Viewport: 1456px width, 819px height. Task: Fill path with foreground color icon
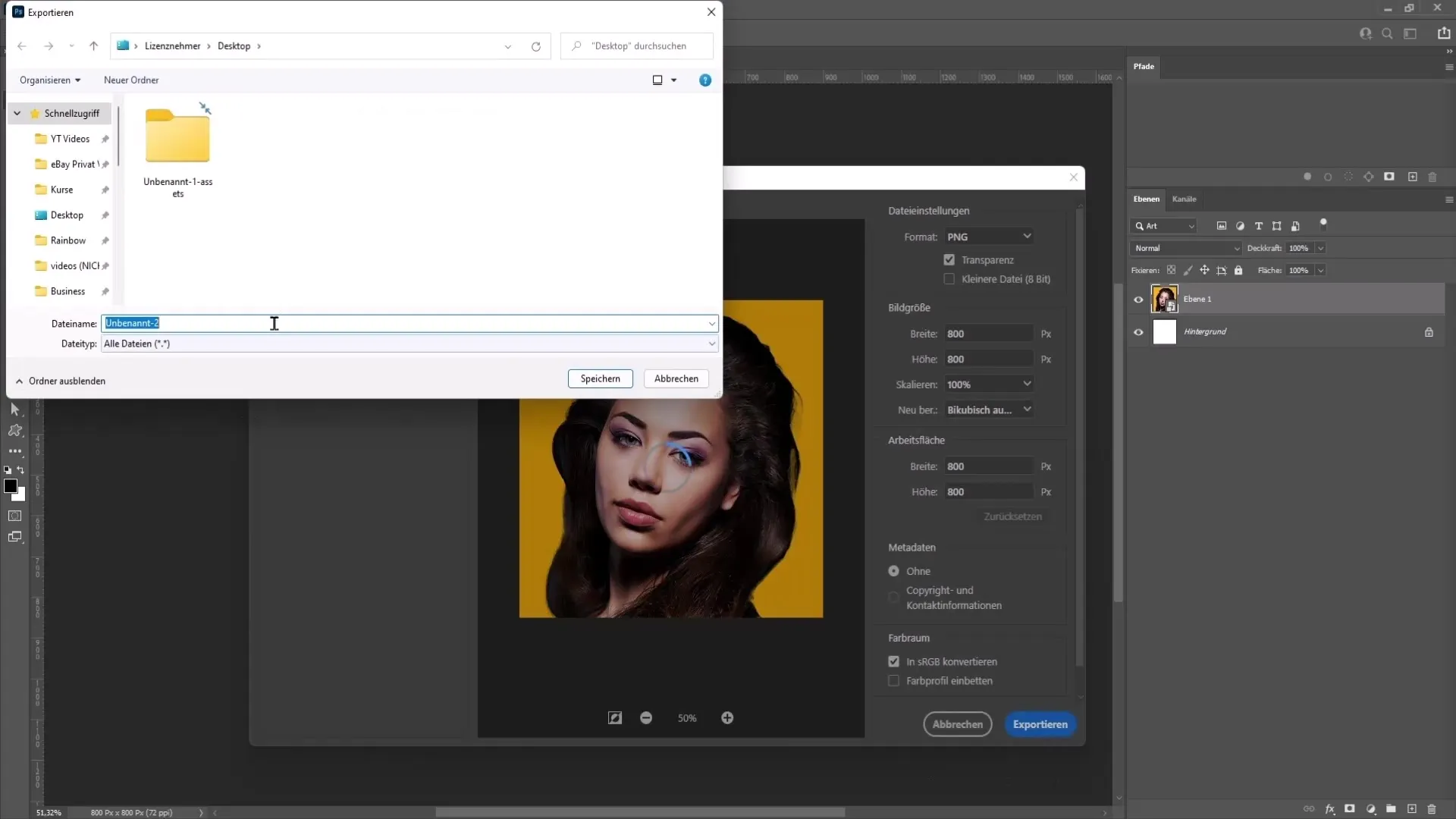tap(1307, 177)
